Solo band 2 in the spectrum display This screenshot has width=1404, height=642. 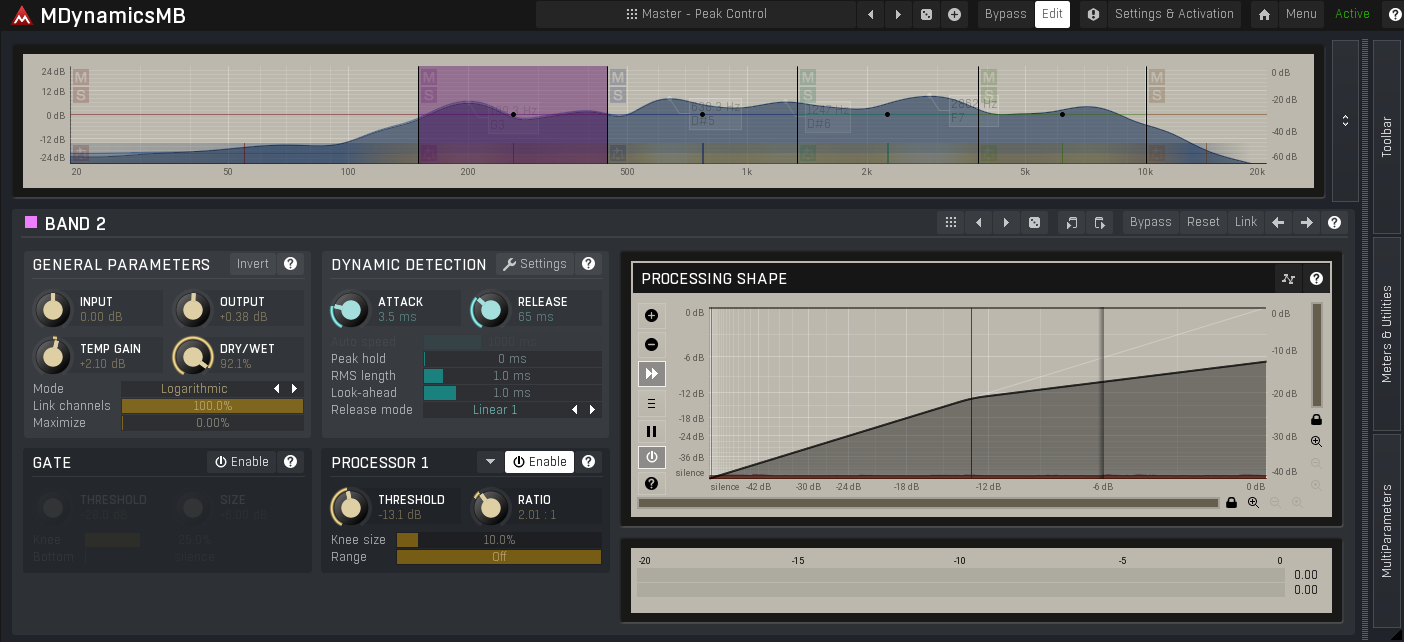(x=429, y=95)
